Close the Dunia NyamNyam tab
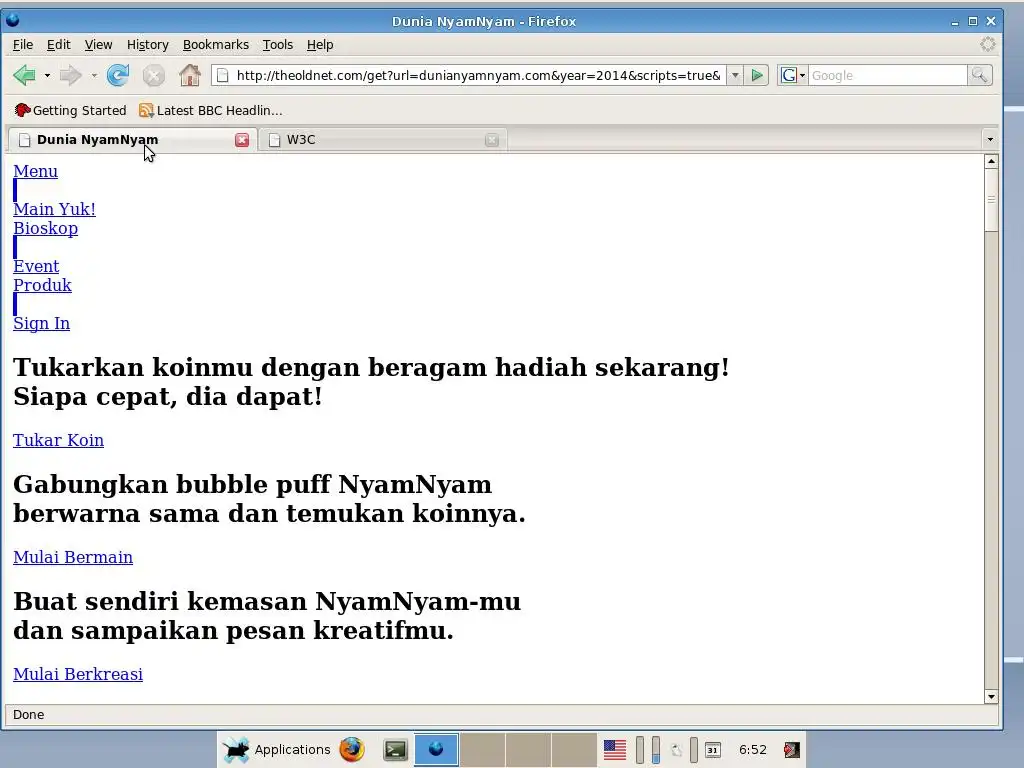Screen dimensions: 1024x768 pos(242,140)
